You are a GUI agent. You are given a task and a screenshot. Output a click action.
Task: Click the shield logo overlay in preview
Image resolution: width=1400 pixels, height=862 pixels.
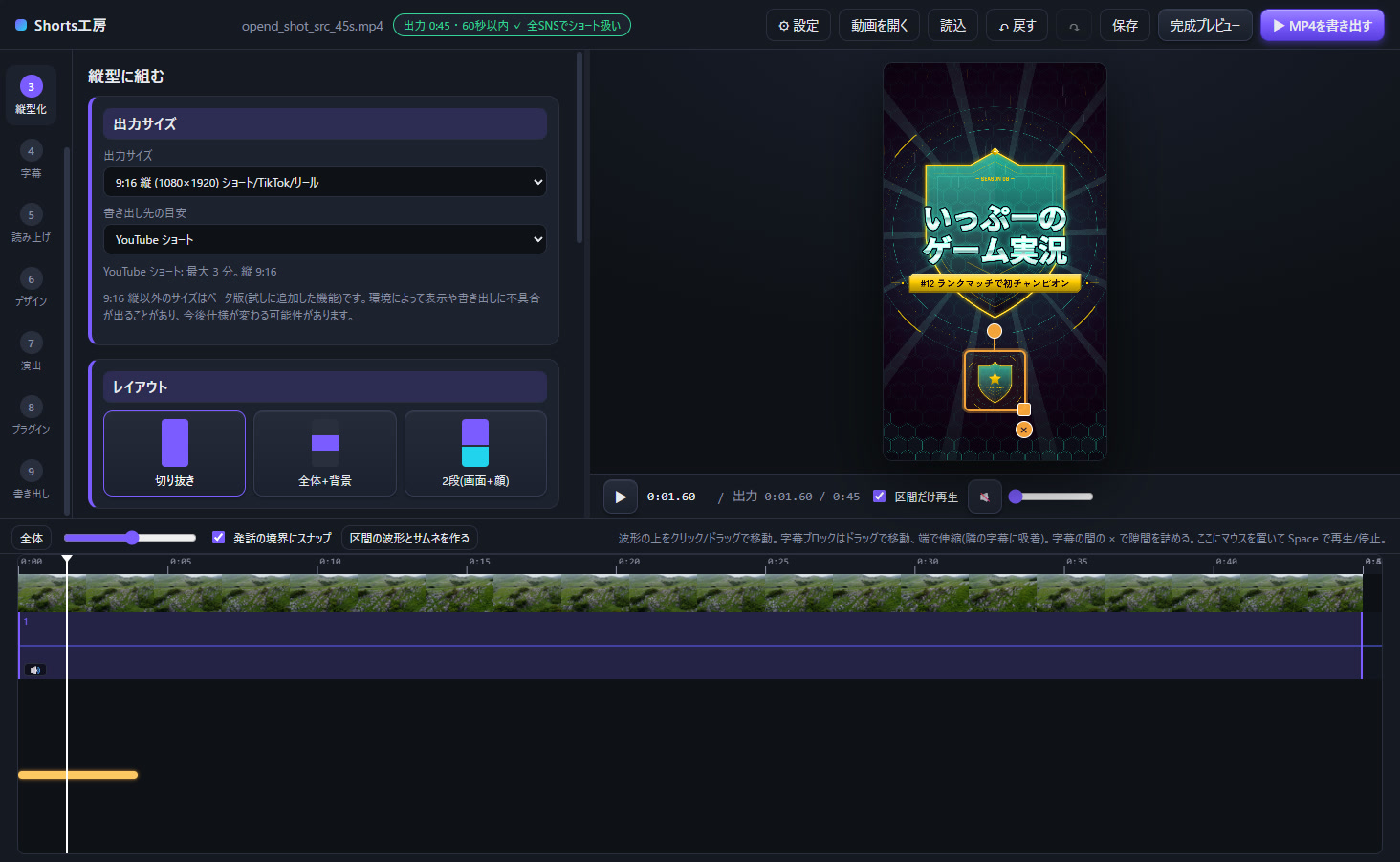[995, 381]
